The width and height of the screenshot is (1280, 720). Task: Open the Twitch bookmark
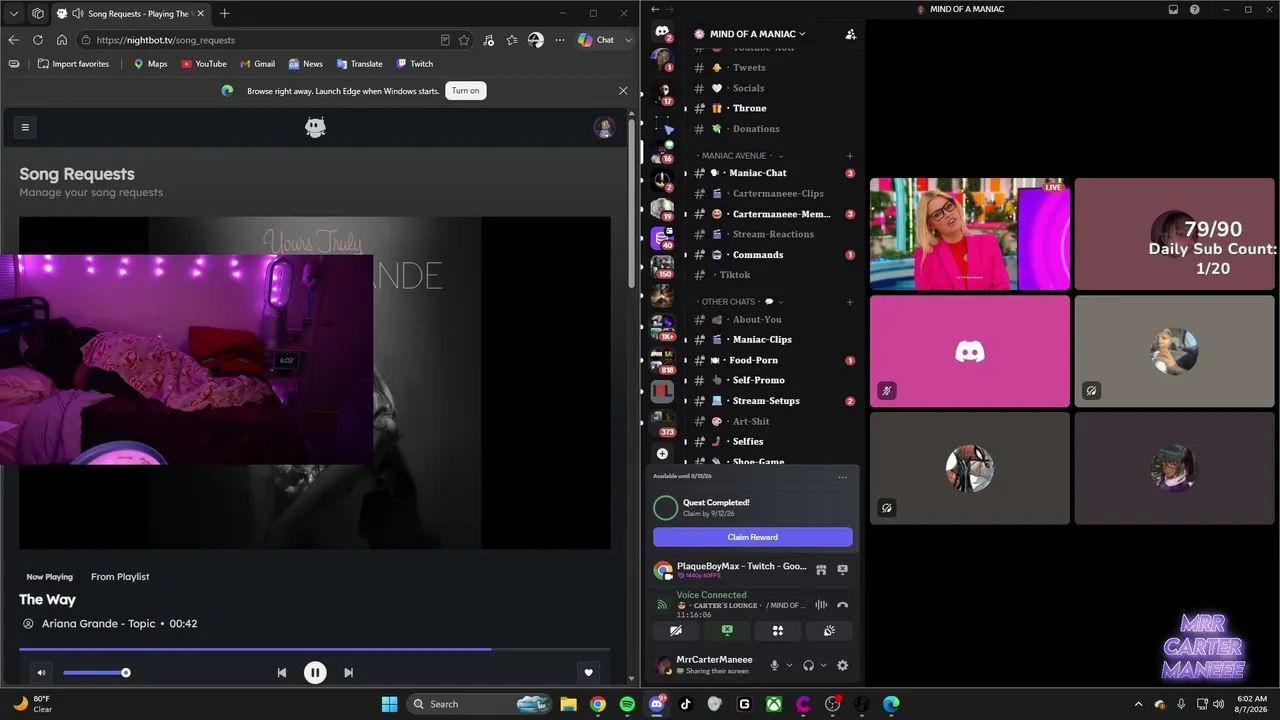click(x=414, y=64)
